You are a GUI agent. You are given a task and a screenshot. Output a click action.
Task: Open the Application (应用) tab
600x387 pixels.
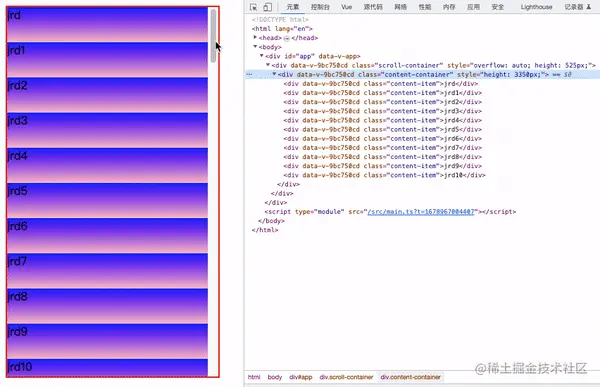[x=473, y=7]
